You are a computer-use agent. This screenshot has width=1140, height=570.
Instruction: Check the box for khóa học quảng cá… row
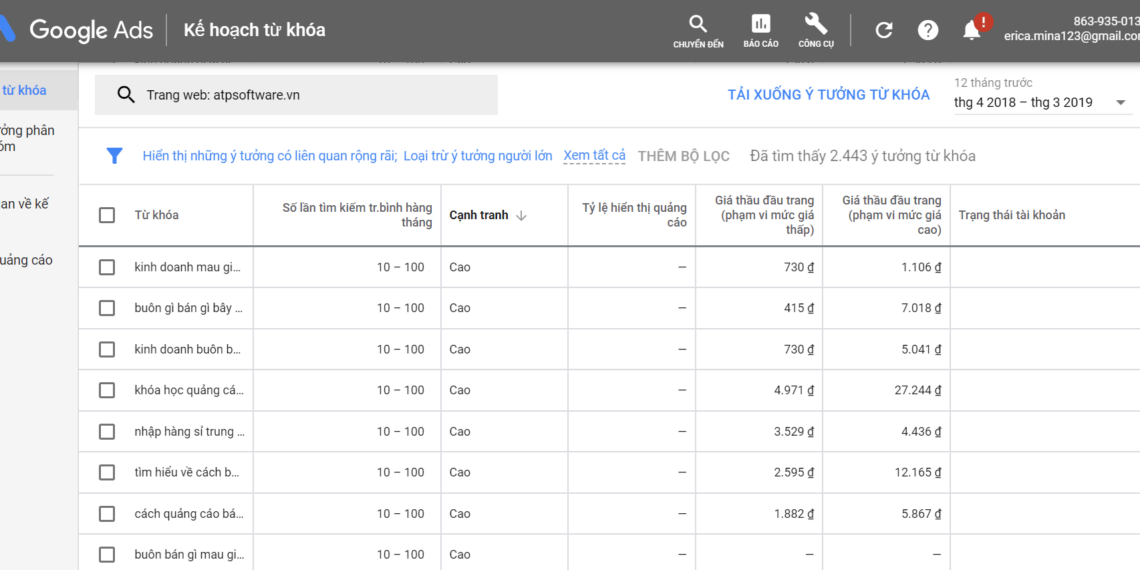pyautogui.click(x=107, y=390)
